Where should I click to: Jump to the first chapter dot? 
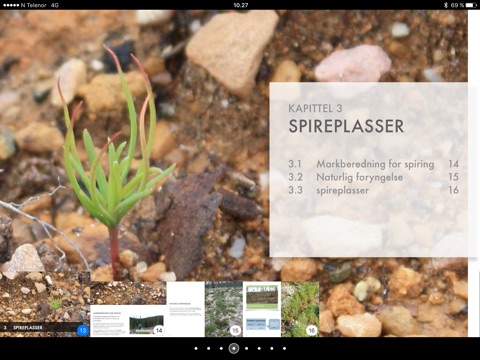click(196, 349)
